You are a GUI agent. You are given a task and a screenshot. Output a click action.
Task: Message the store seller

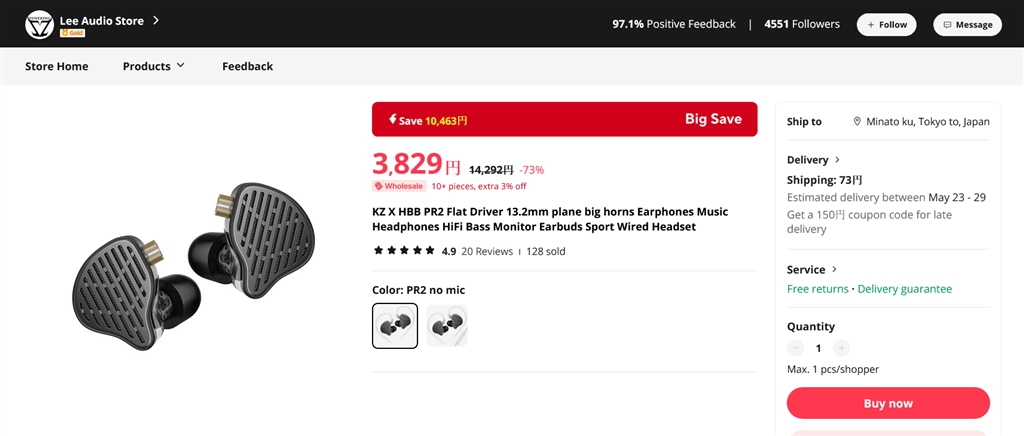coord(967,24)
